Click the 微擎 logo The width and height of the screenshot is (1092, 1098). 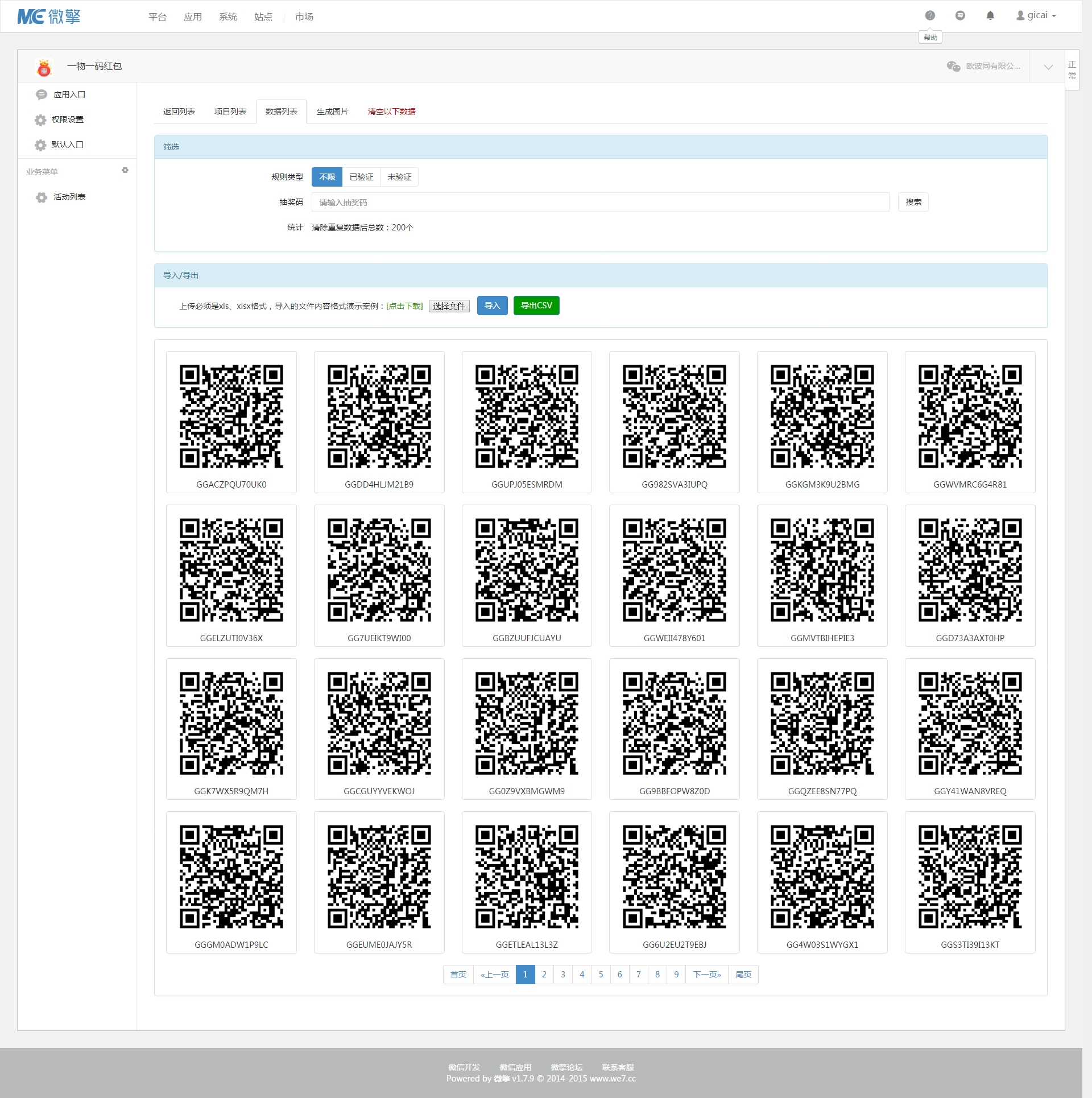(49, 16)
